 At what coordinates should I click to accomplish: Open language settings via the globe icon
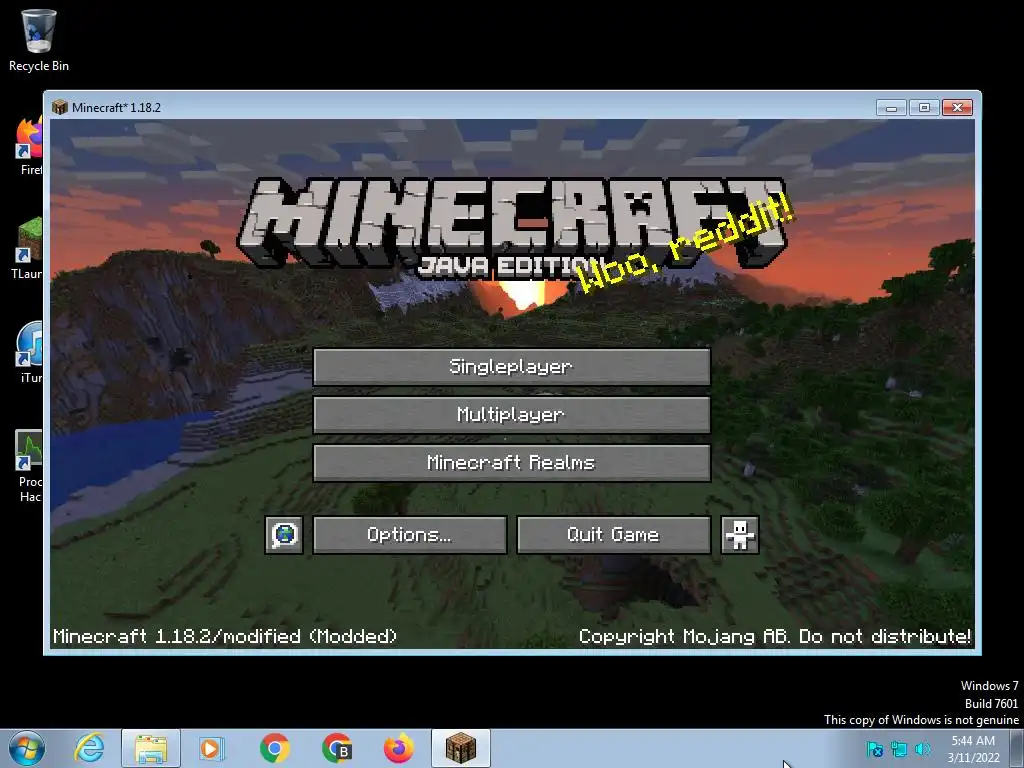click(x=284, y=535)
